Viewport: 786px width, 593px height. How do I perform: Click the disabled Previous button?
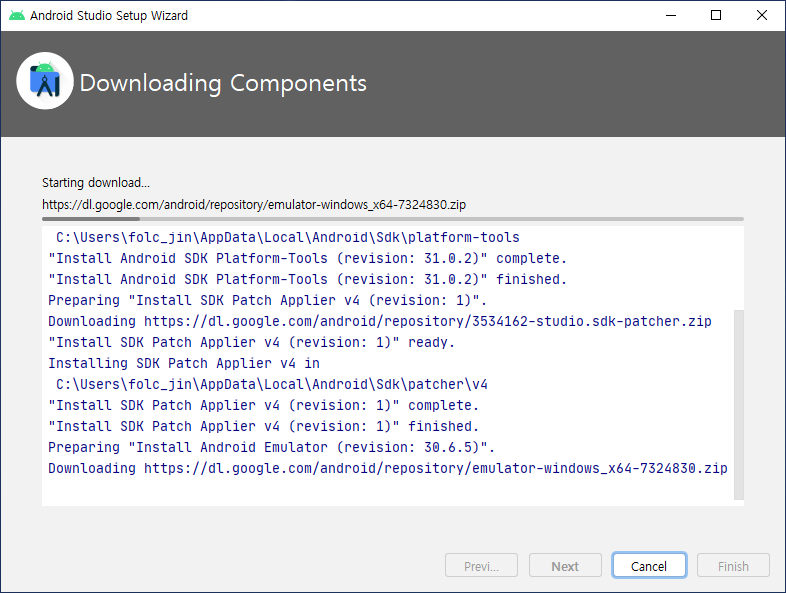481,566
